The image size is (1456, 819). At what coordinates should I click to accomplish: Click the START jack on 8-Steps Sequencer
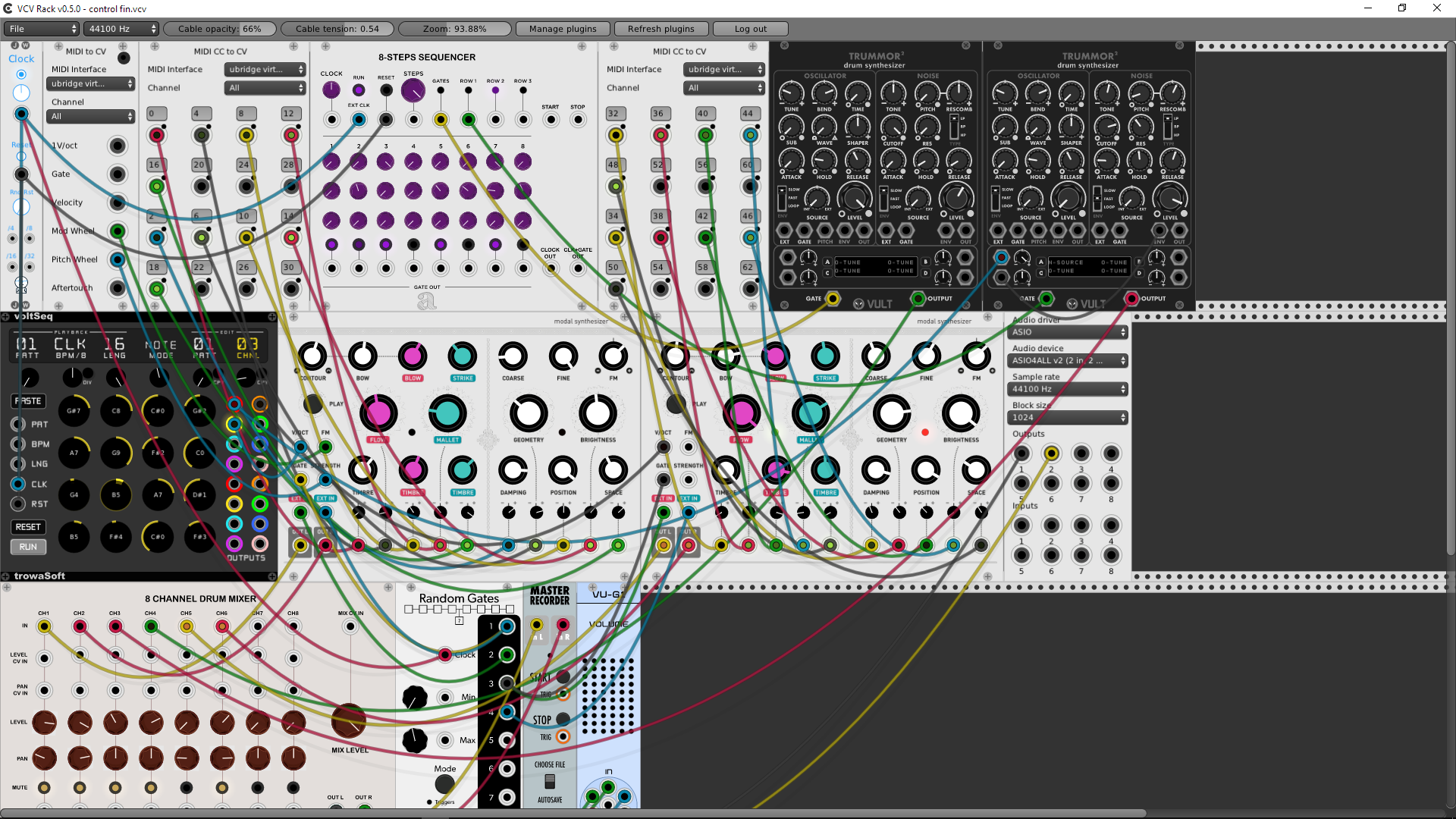coord(551,120)
